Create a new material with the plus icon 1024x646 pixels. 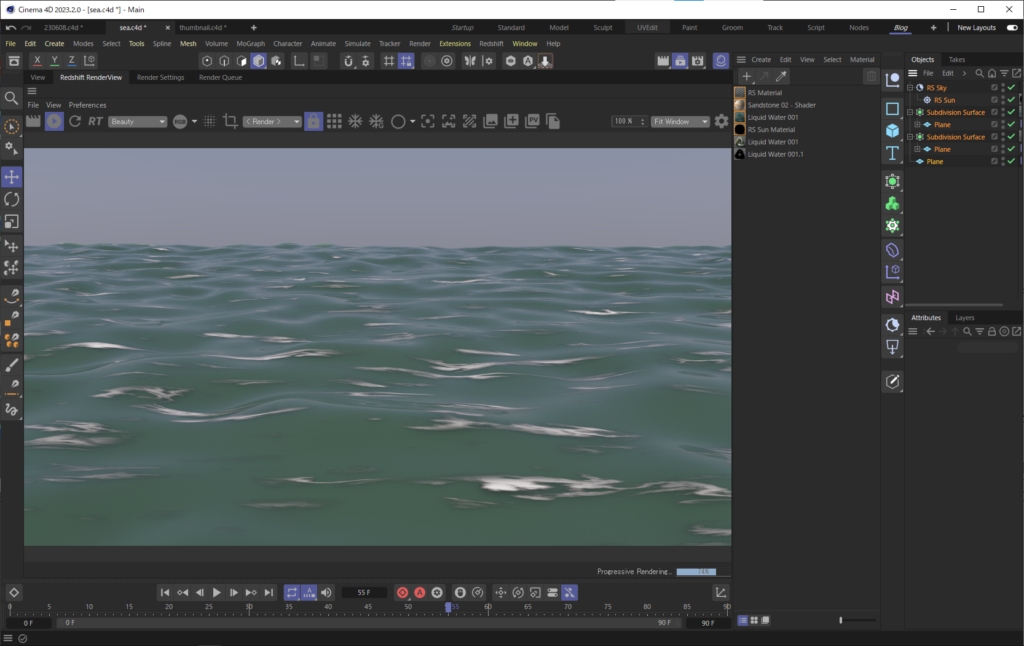[746, 76]
